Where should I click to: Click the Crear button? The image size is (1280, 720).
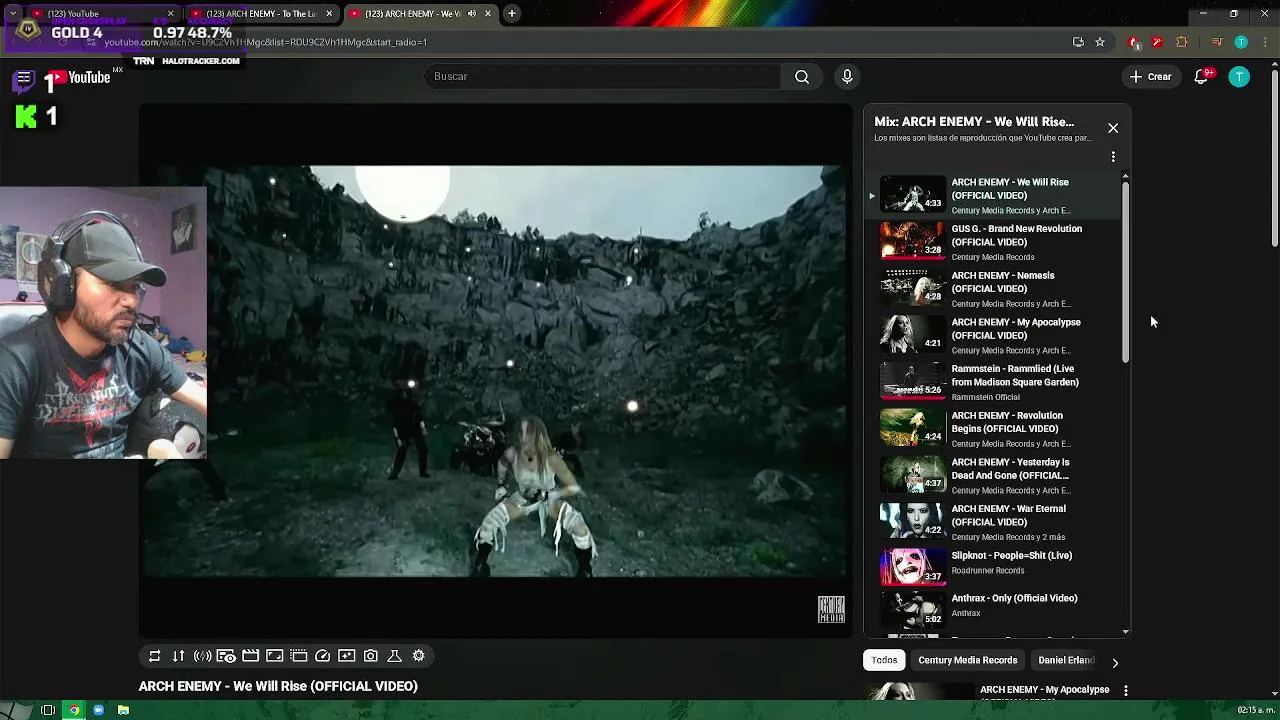click(1150, 77)
